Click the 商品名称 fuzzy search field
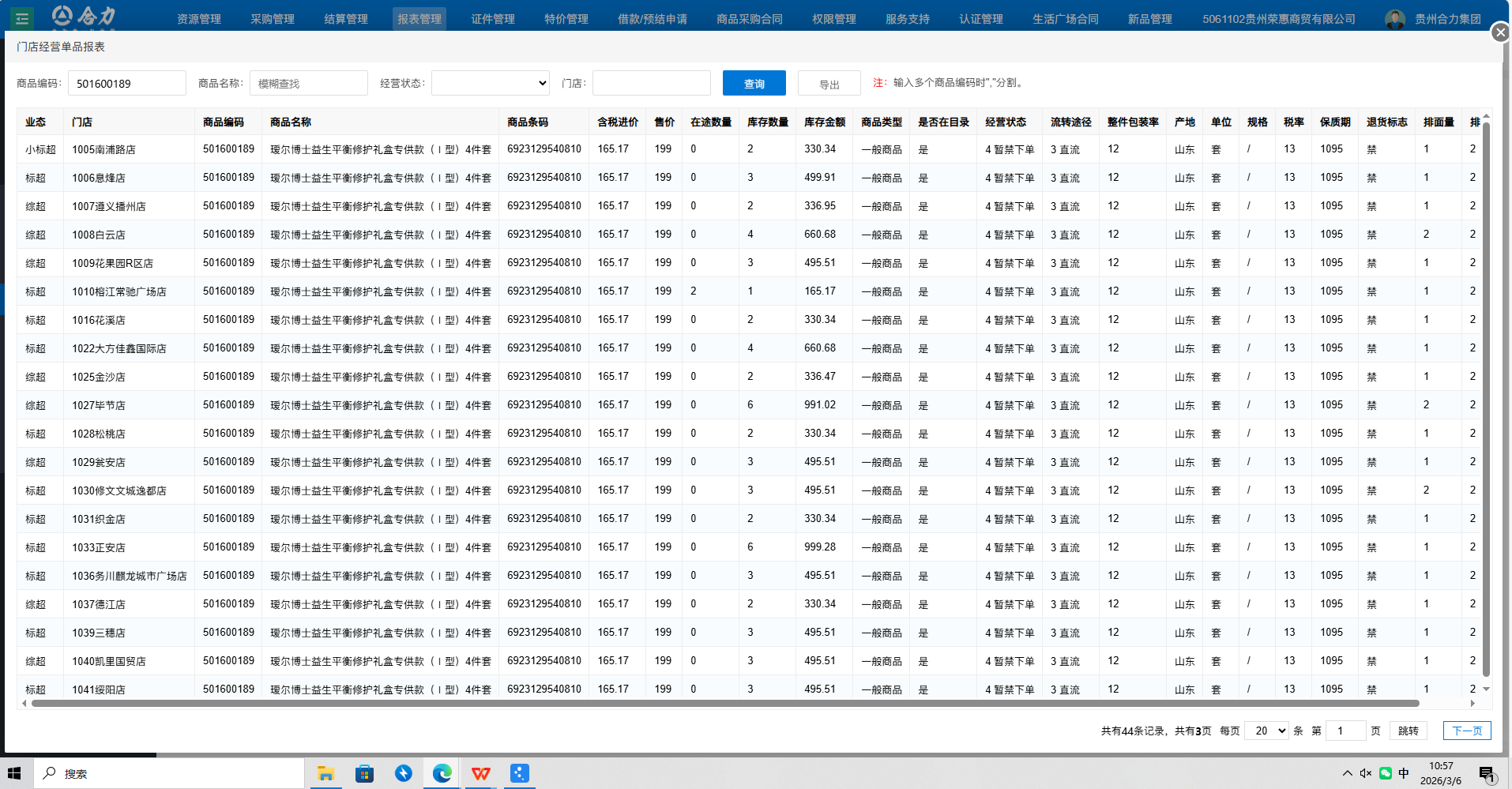1512x789 pixels. [x=308, y=83]
